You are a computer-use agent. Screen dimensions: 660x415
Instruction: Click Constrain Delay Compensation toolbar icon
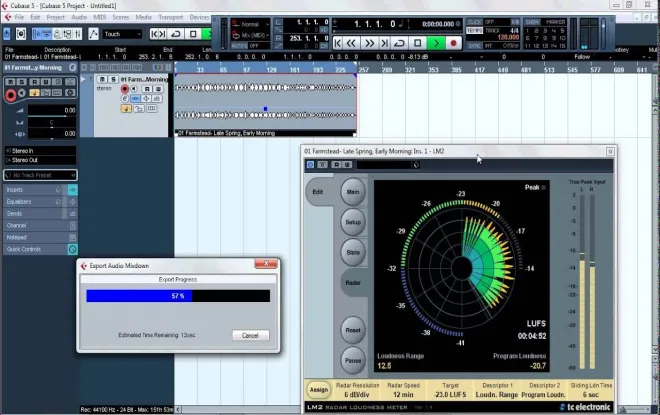21,34
